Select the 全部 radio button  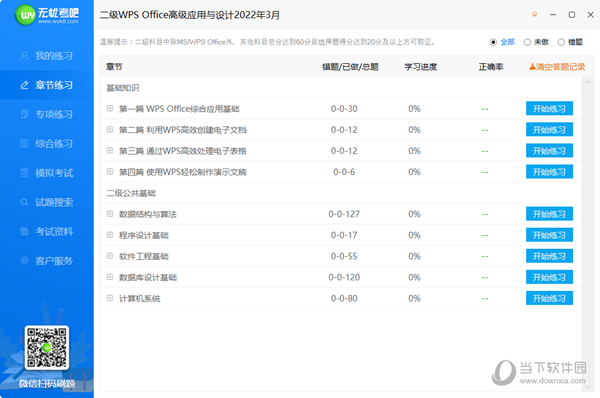(x=493, y=42)
